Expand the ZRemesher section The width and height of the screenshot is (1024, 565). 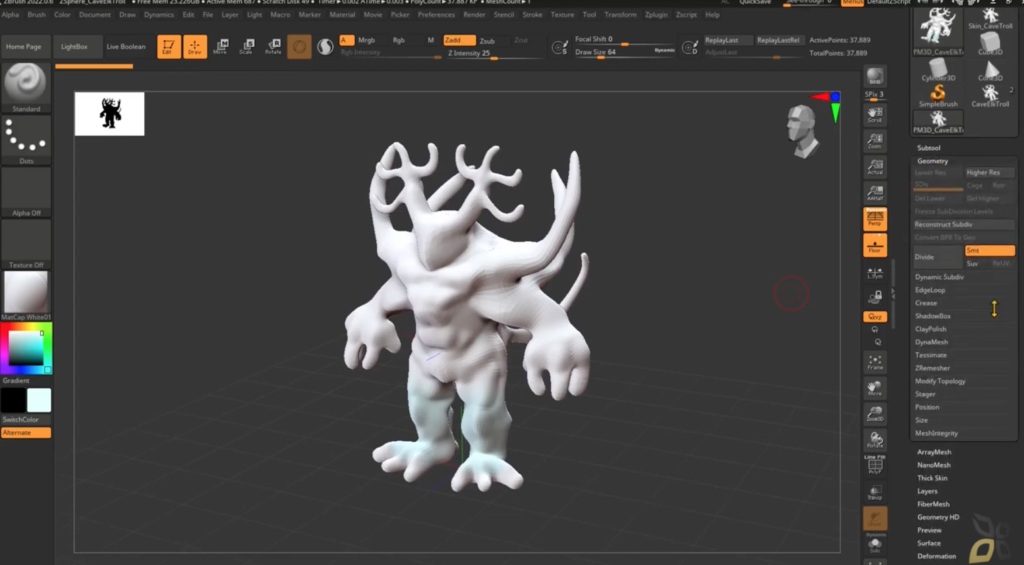pos(932,368)
